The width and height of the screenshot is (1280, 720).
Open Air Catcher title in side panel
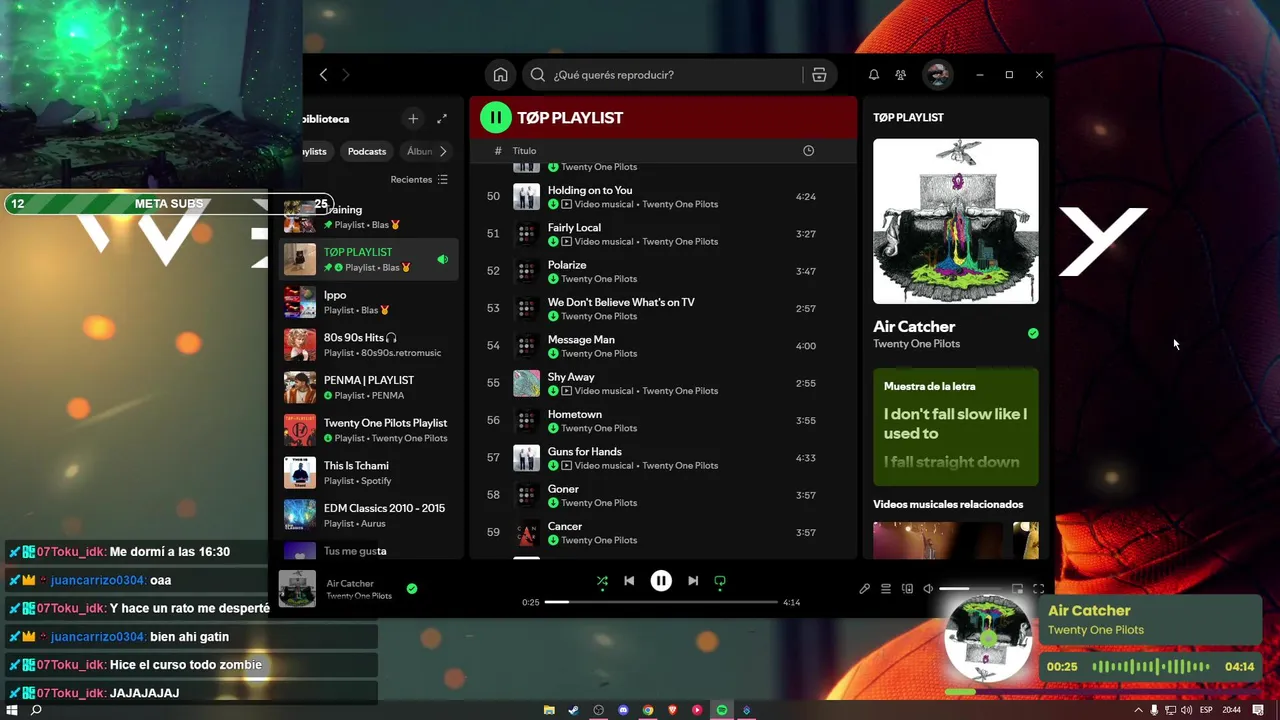[x=914, y=327]
